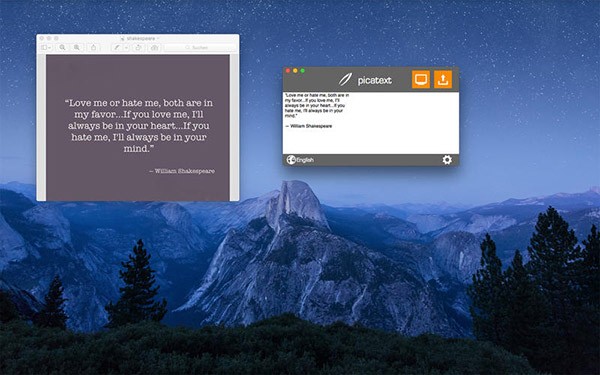600x375 pixels.
Task: Click the Preview rotate button
Action: (139, 47)
